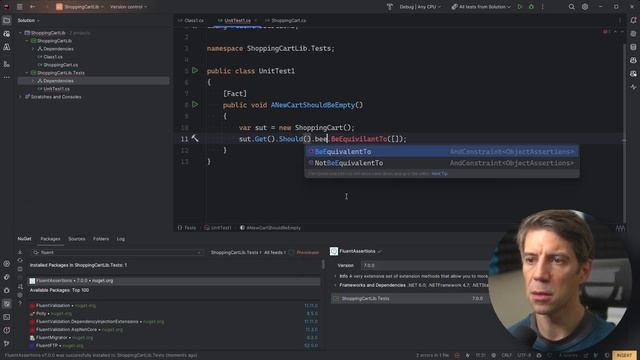The image size is (640, 360).
Task: Expand the Info section of FluentAssertions
Action: pyautogui.click(x=336, y=276)
